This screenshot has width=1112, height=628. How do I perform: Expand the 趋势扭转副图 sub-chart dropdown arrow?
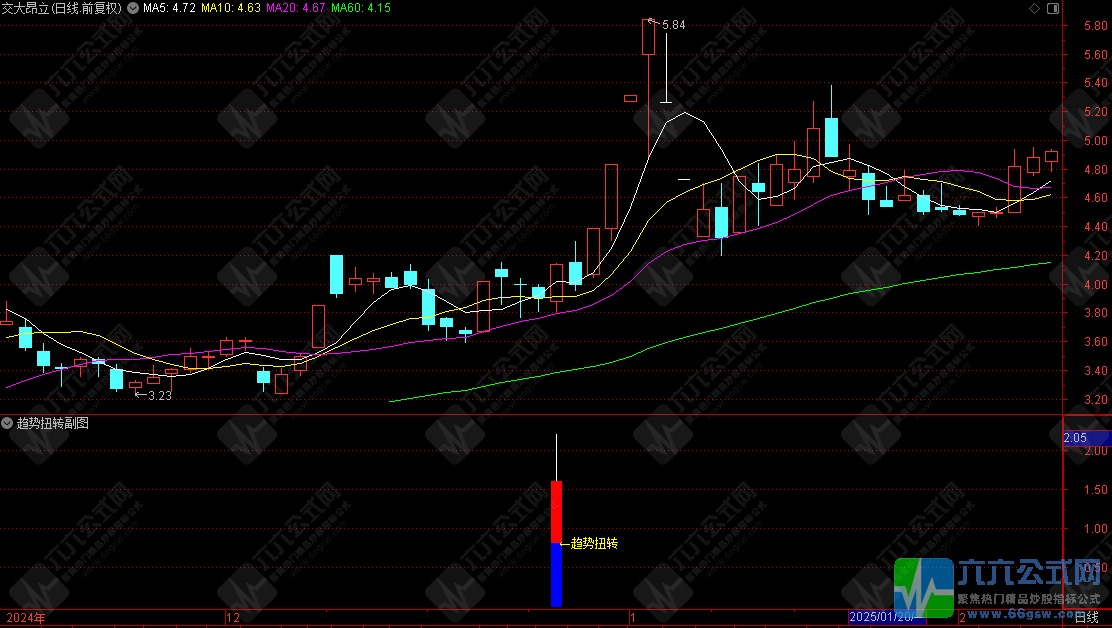(8, 423)
